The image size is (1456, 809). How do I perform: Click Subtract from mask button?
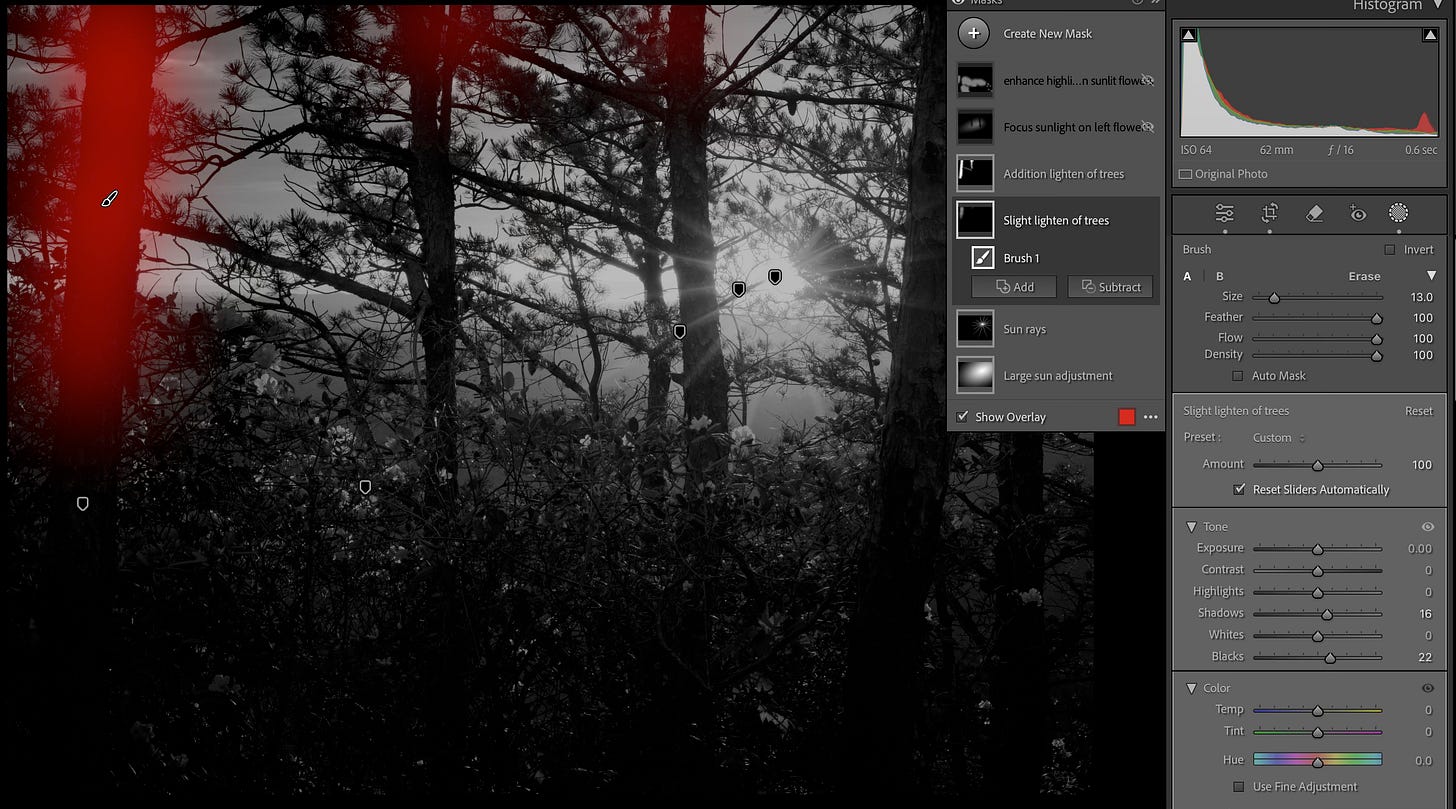tap(1110, 287)
